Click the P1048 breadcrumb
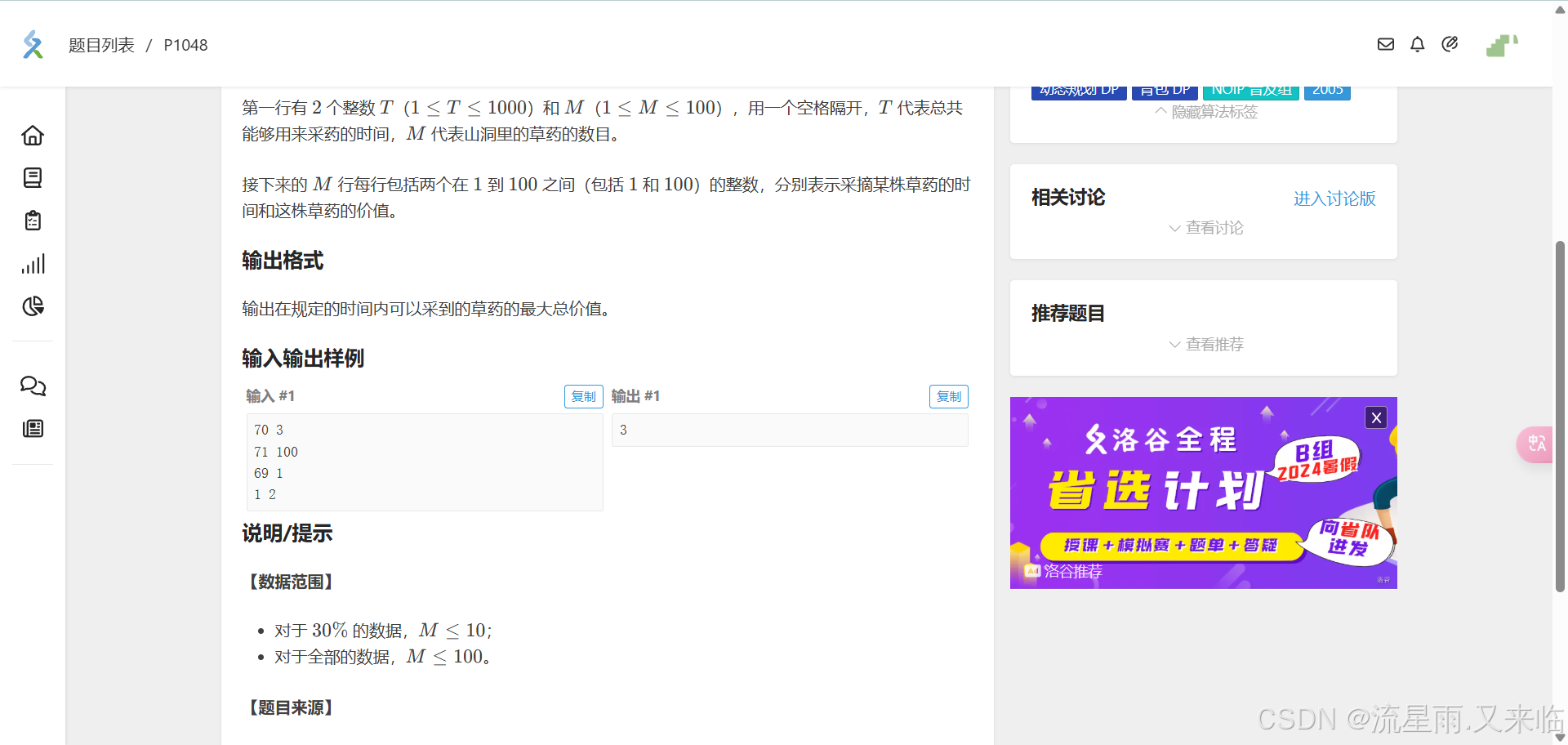The width and height of the screenshot is (1568, 745). (x=185, y=45)
